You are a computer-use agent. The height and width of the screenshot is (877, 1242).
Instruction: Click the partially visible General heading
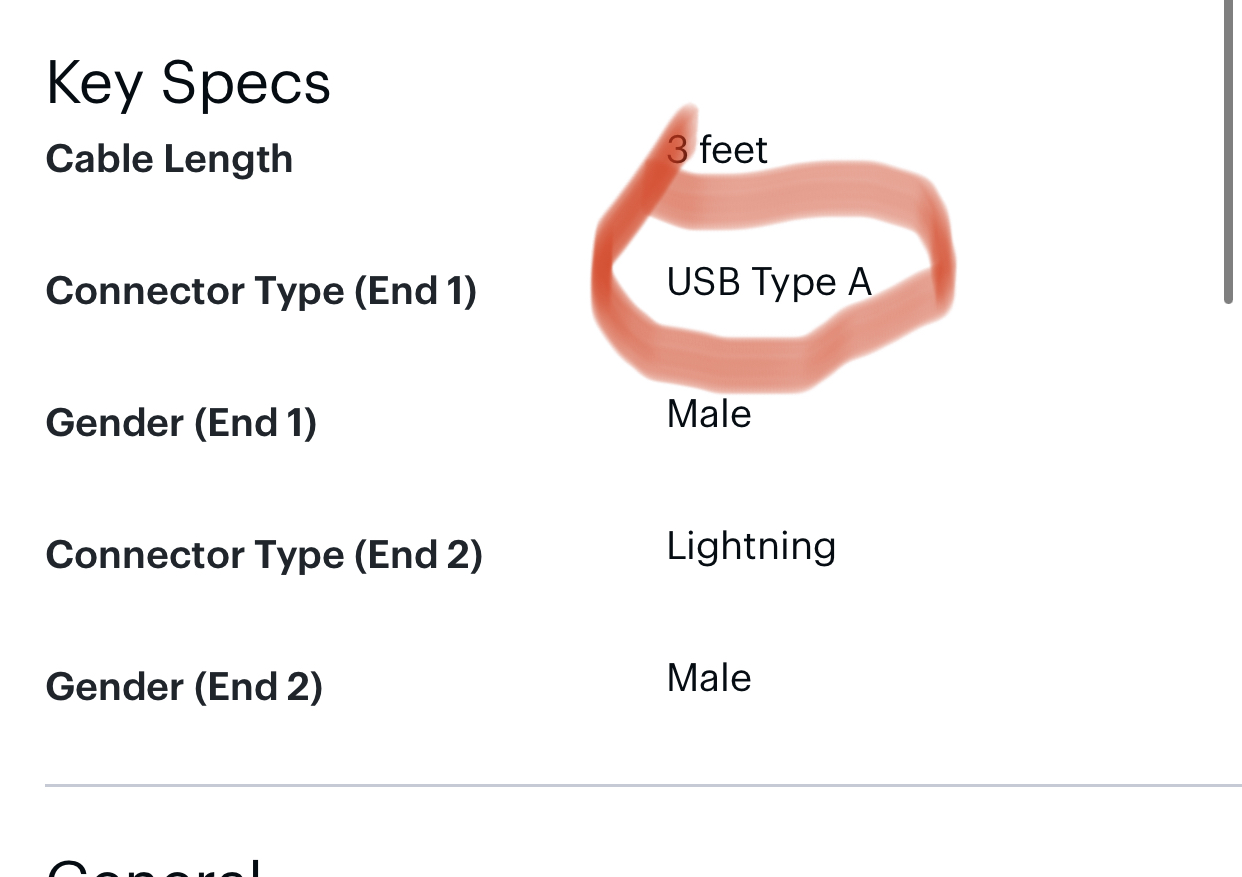point(153,866)
